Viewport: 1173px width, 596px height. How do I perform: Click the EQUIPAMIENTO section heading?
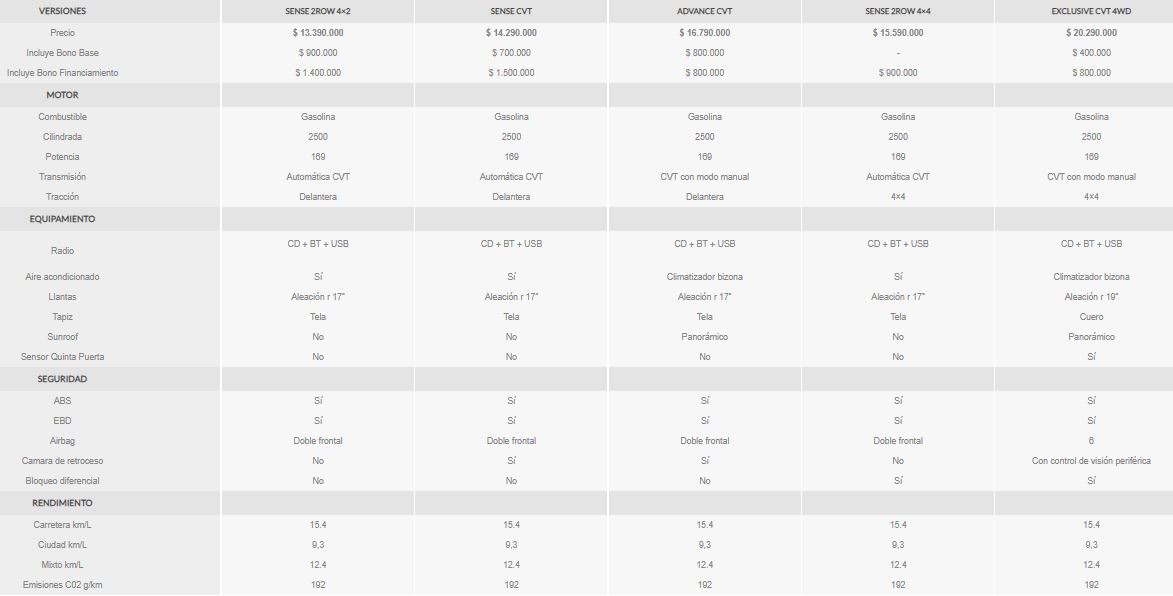[x=62, y=219]
